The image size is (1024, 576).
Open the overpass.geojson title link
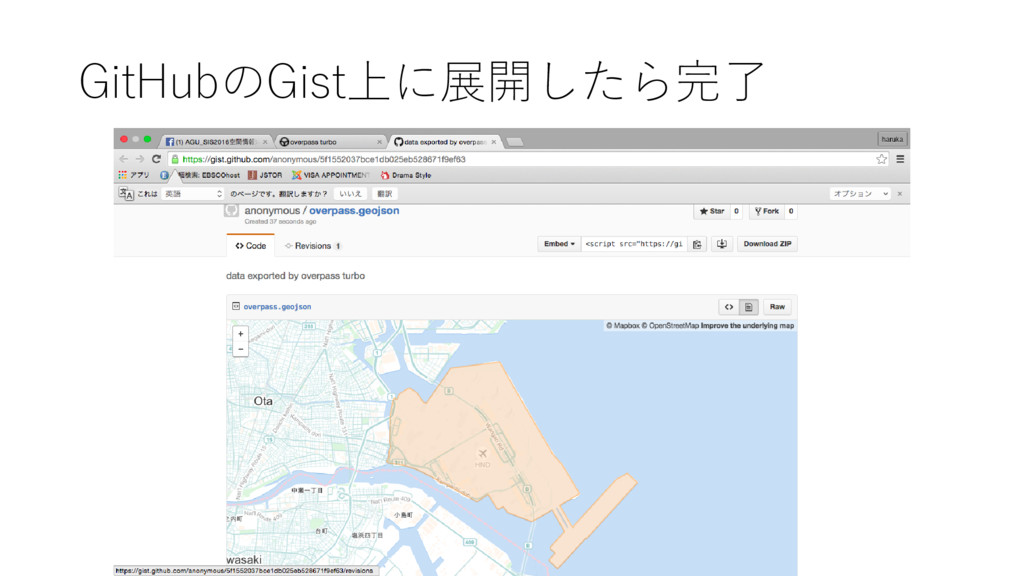click(x=354, y=210)
